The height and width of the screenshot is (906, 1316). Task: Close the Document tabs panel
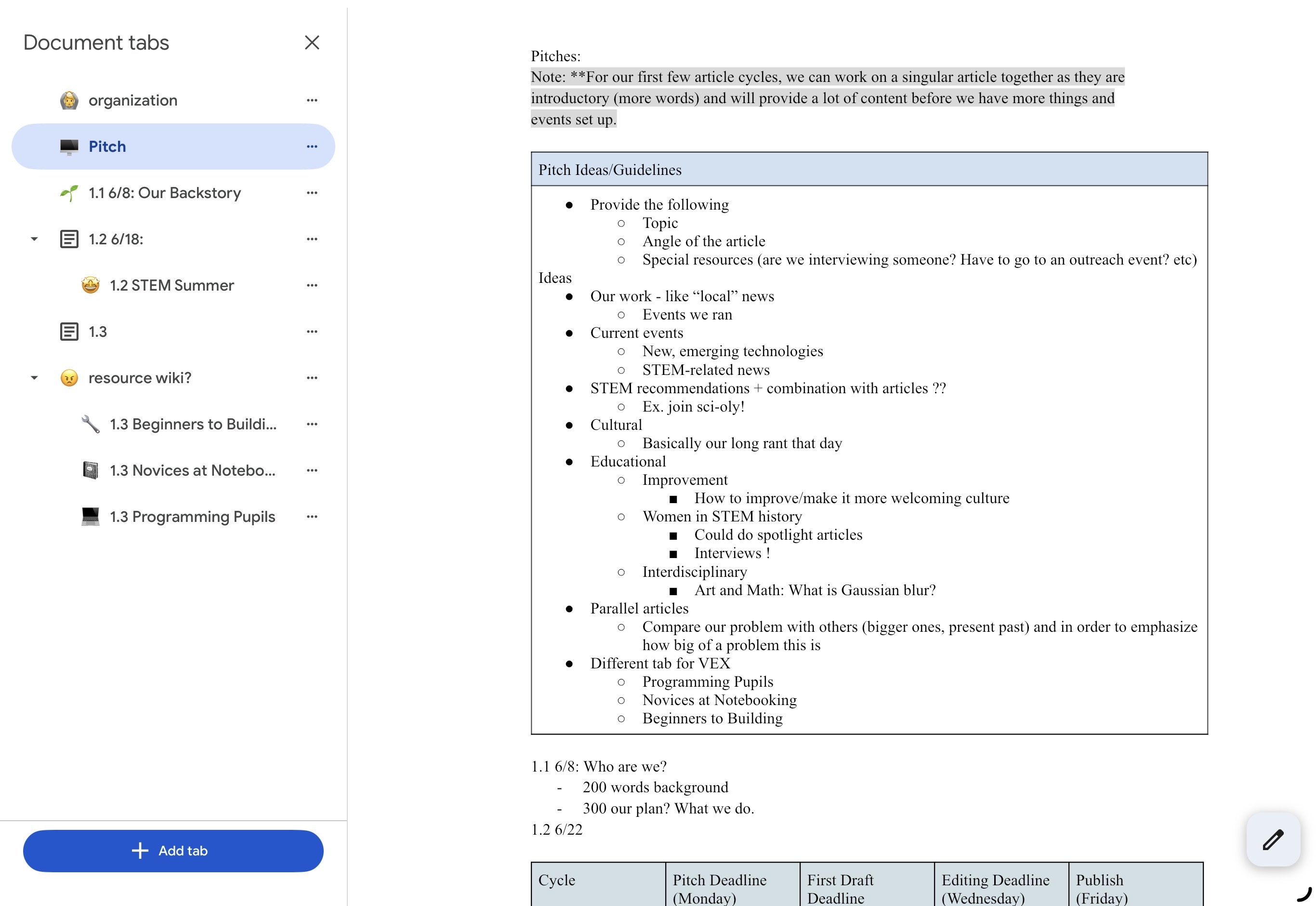311,42
